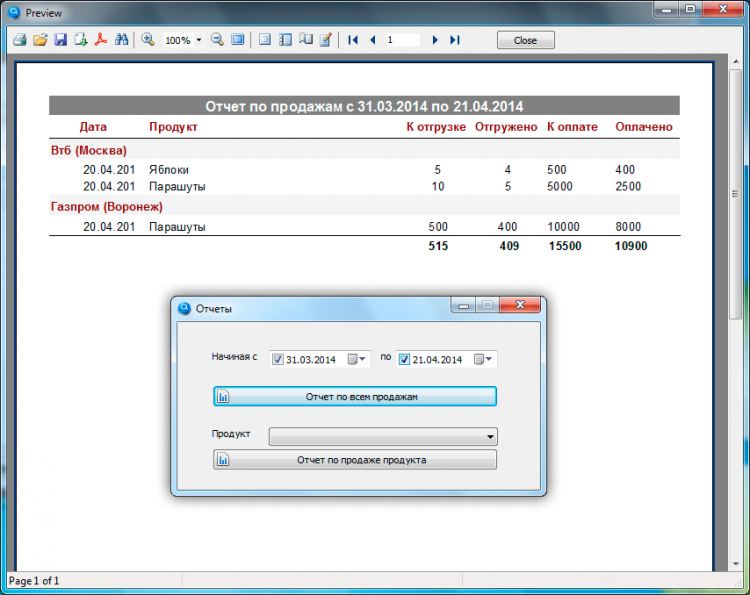The width and height of the screenshot is (750, 595).
Task: Click 'Отчет по всем продажам' button
Action: point(355,397)
